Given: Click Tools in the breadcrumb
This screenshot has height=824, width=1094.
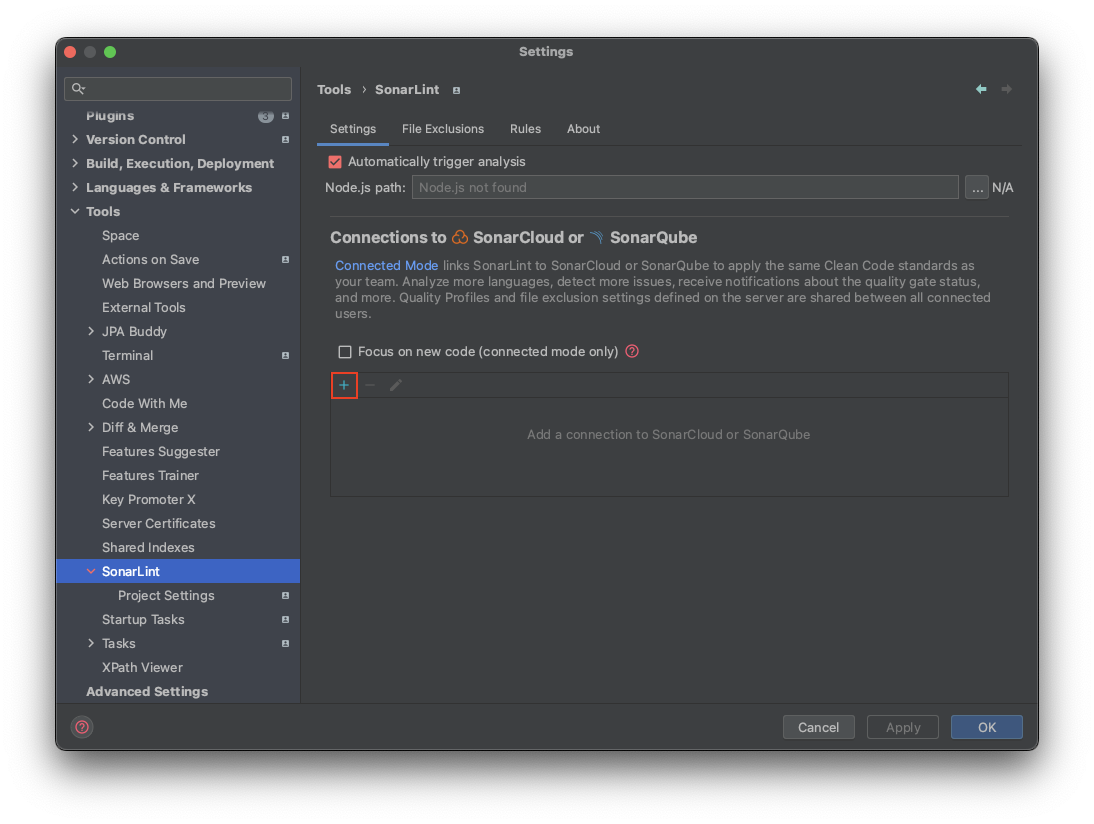Looking at the screenshot, I should point(334,90).
